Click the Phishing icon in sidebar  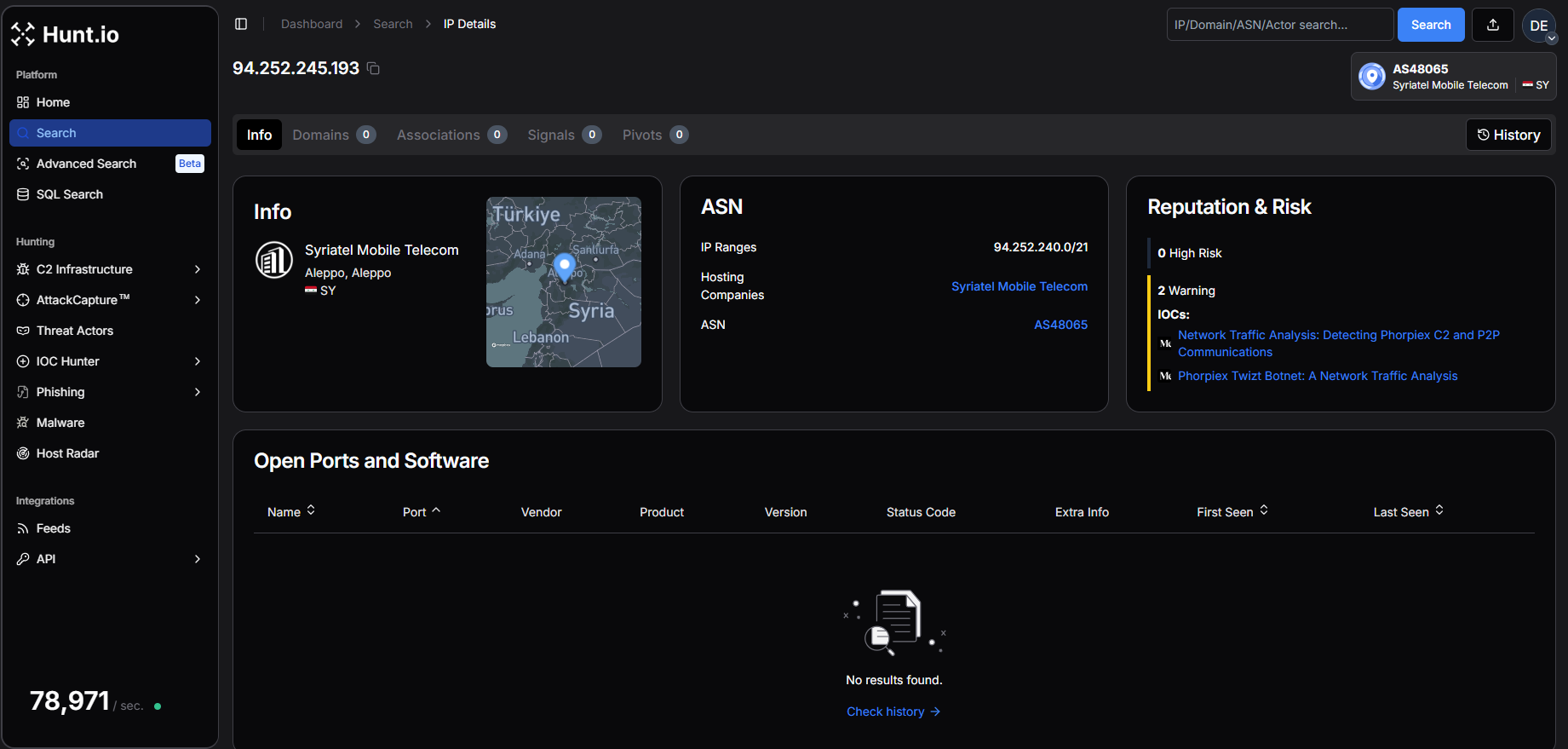coord(23,392)
